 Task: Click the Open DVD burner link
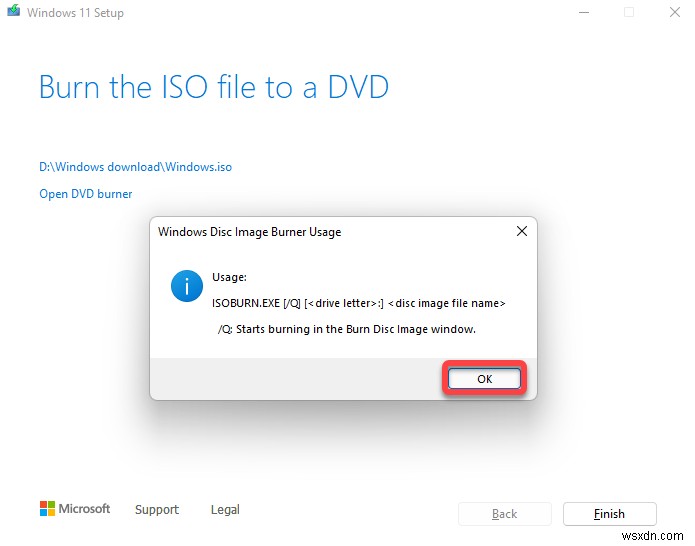[x=86, y=194]
